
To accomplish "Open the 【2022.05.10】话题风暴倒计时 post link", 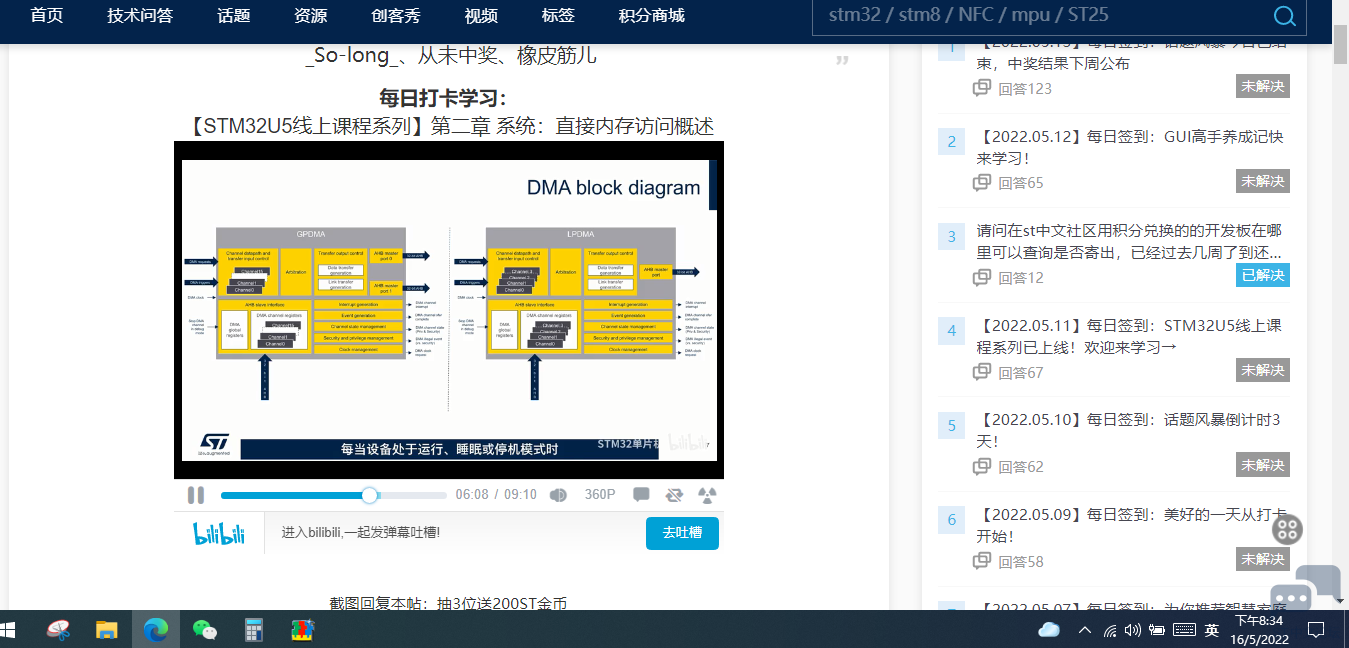I will click(x=1127, y=430).
